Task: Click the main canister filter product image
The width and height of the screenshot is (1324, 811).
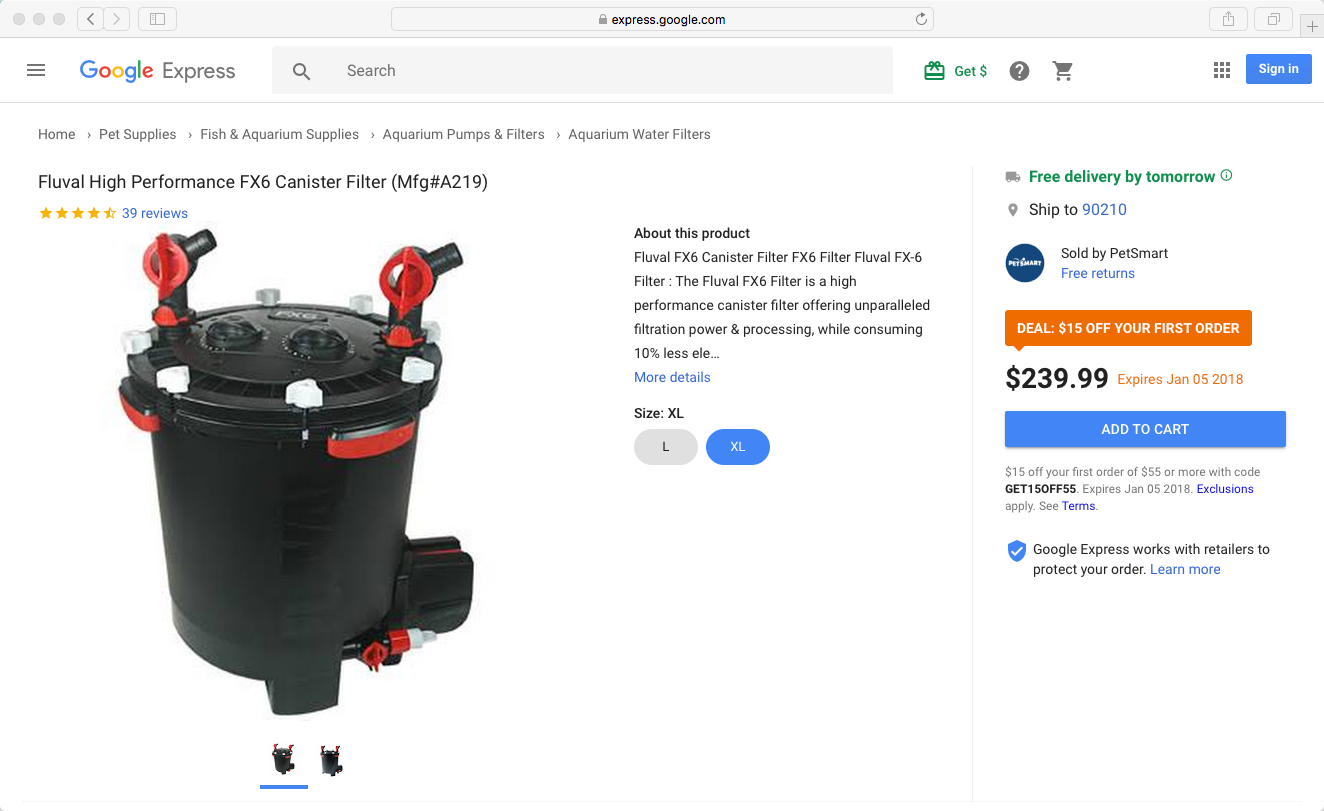Action: [x=295, y=472]
